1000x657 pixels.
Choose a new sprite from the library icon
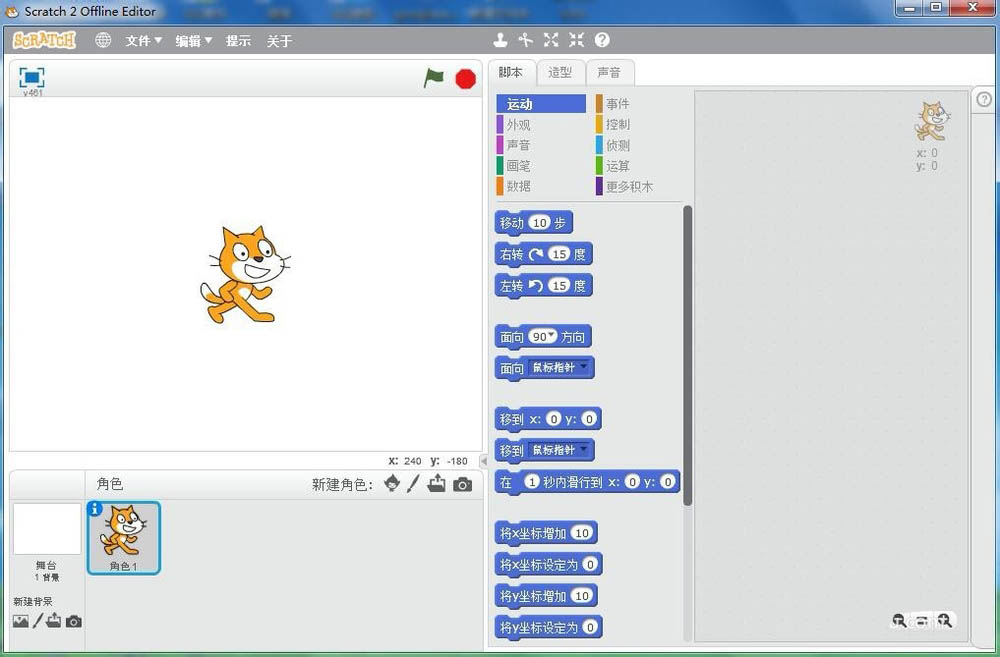coord(392,484)
